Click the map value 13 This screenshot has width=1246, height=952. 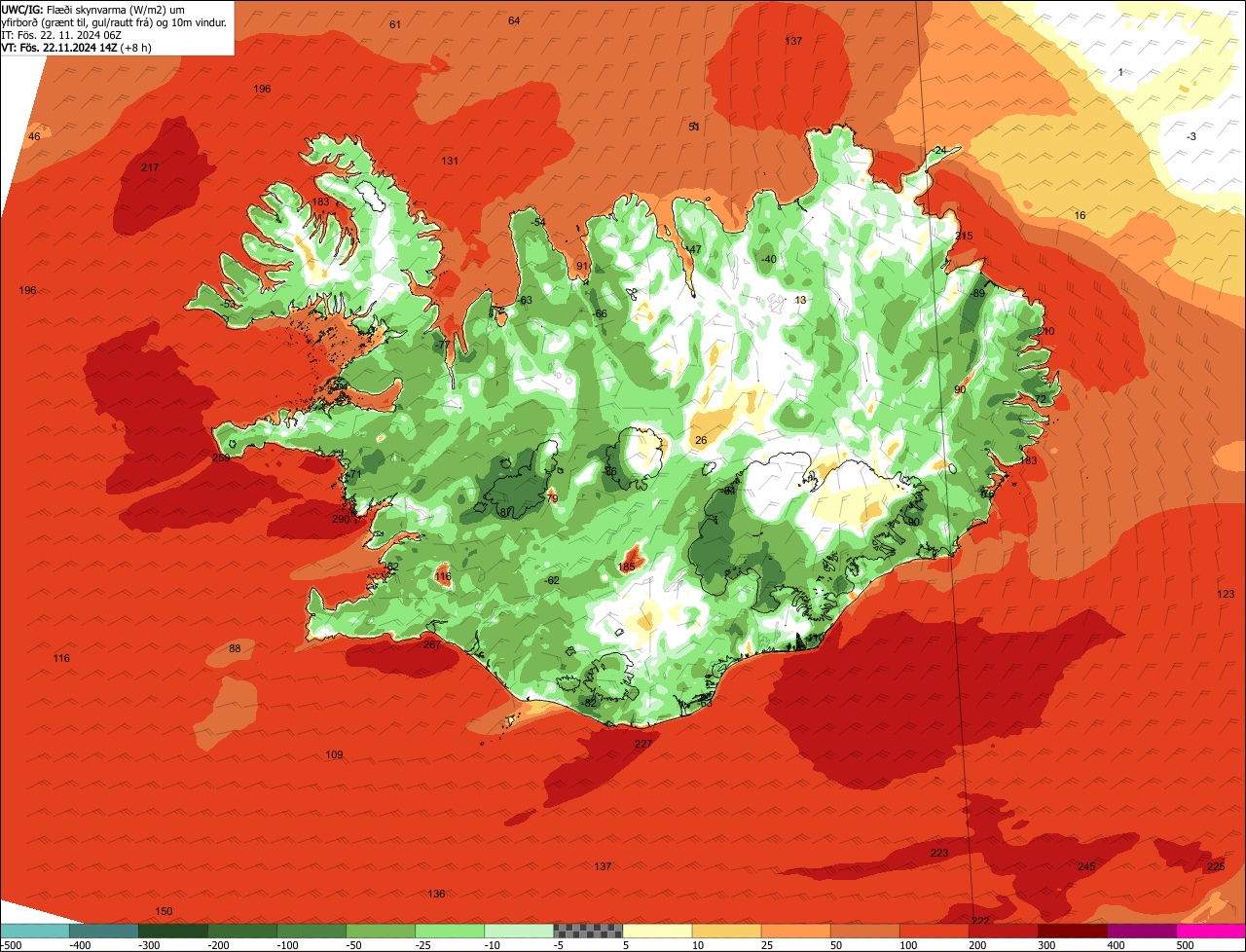801,300
